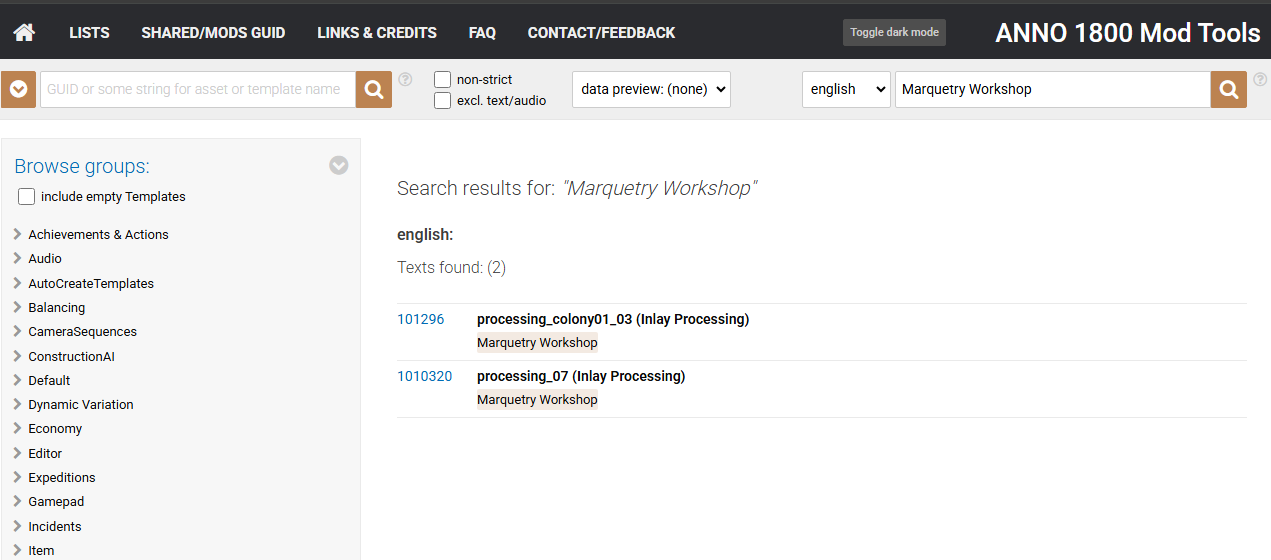Click the GUID or asset name input field
Image resolution: width=1271 pixels, height=560 pixels.
point(197,90)
